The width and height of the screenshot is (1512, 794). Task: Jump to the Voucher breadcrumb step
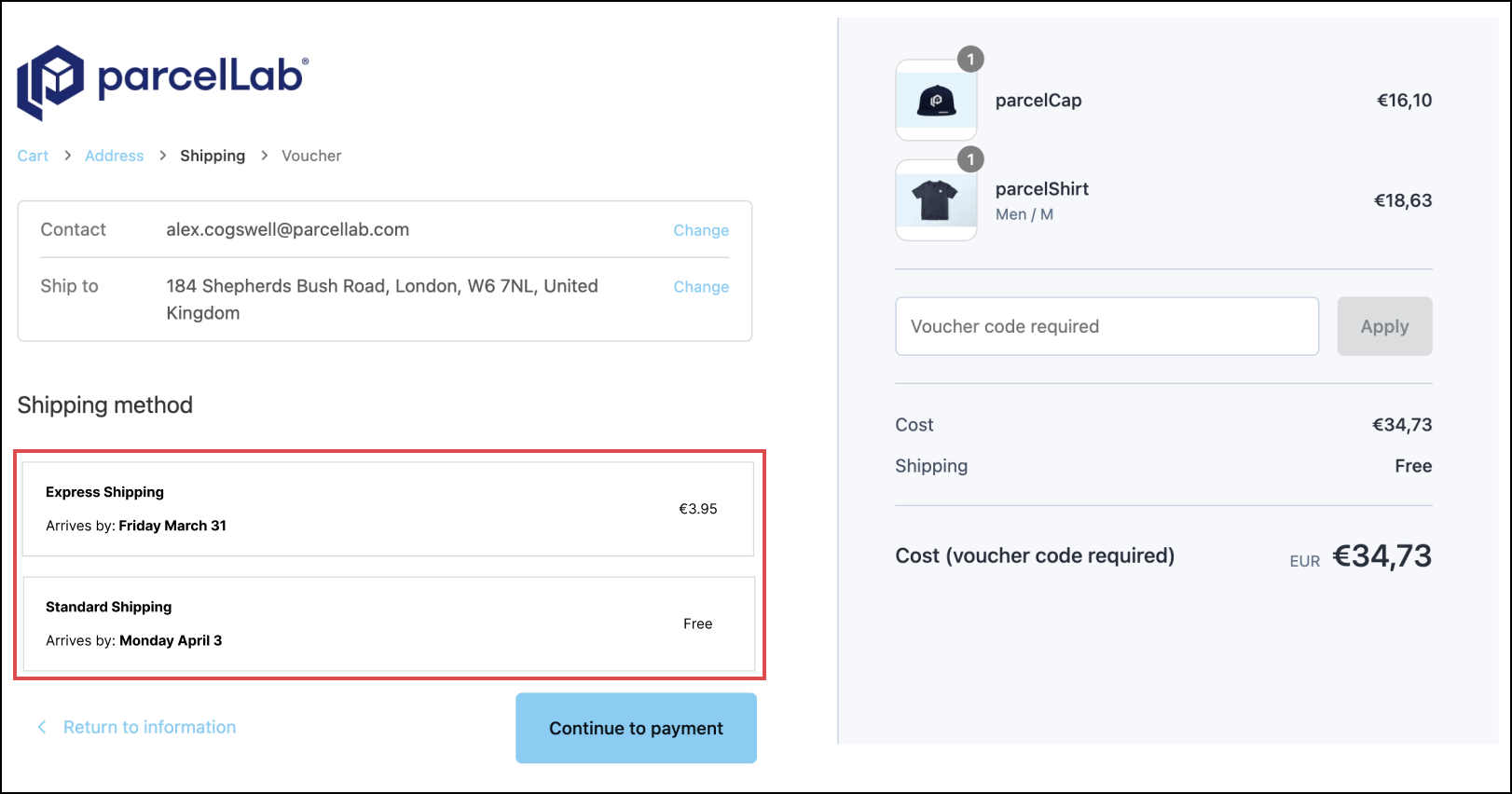(x=311, y=156)
